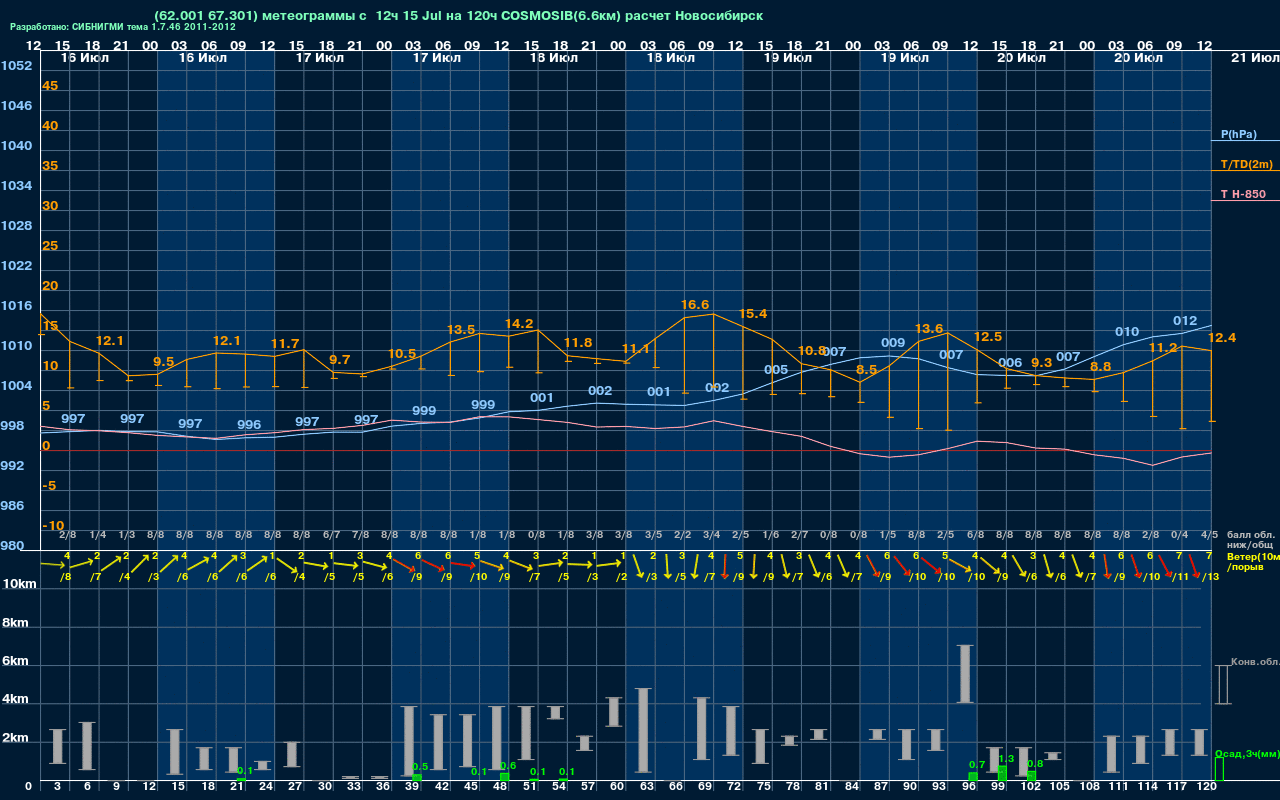Click the 96 forecast hour tick
The image size is (1280, 800).
[970, 787]
